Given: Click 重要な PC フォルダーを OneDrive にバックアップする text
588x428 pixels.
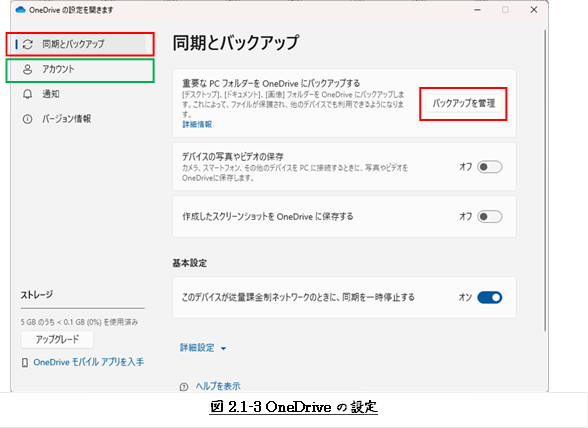Looking at the screenshot, I should pos(271,83).
